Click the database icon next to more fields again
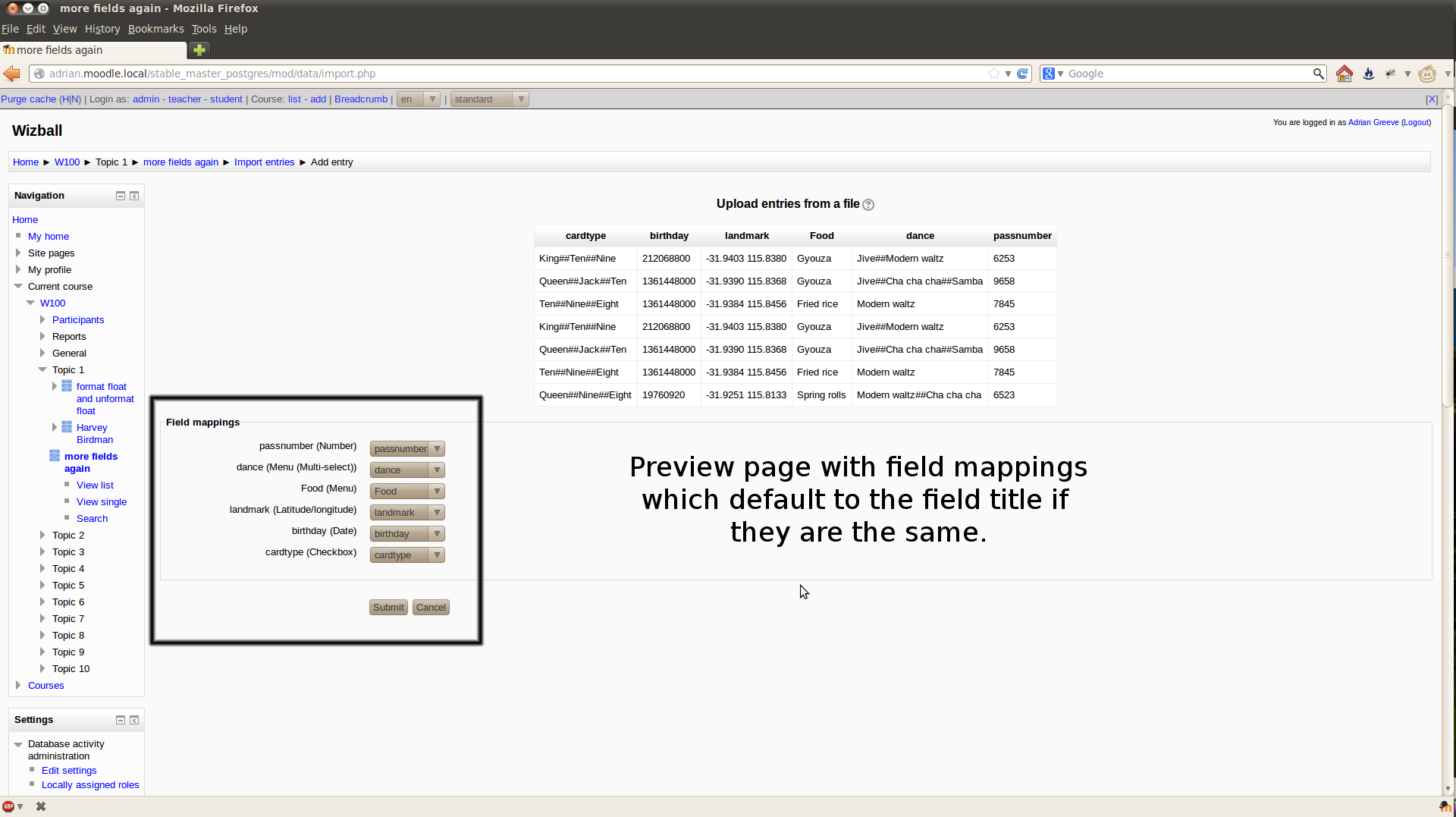The width and height of the screenshot is (1456, 817). coord(55,456)
